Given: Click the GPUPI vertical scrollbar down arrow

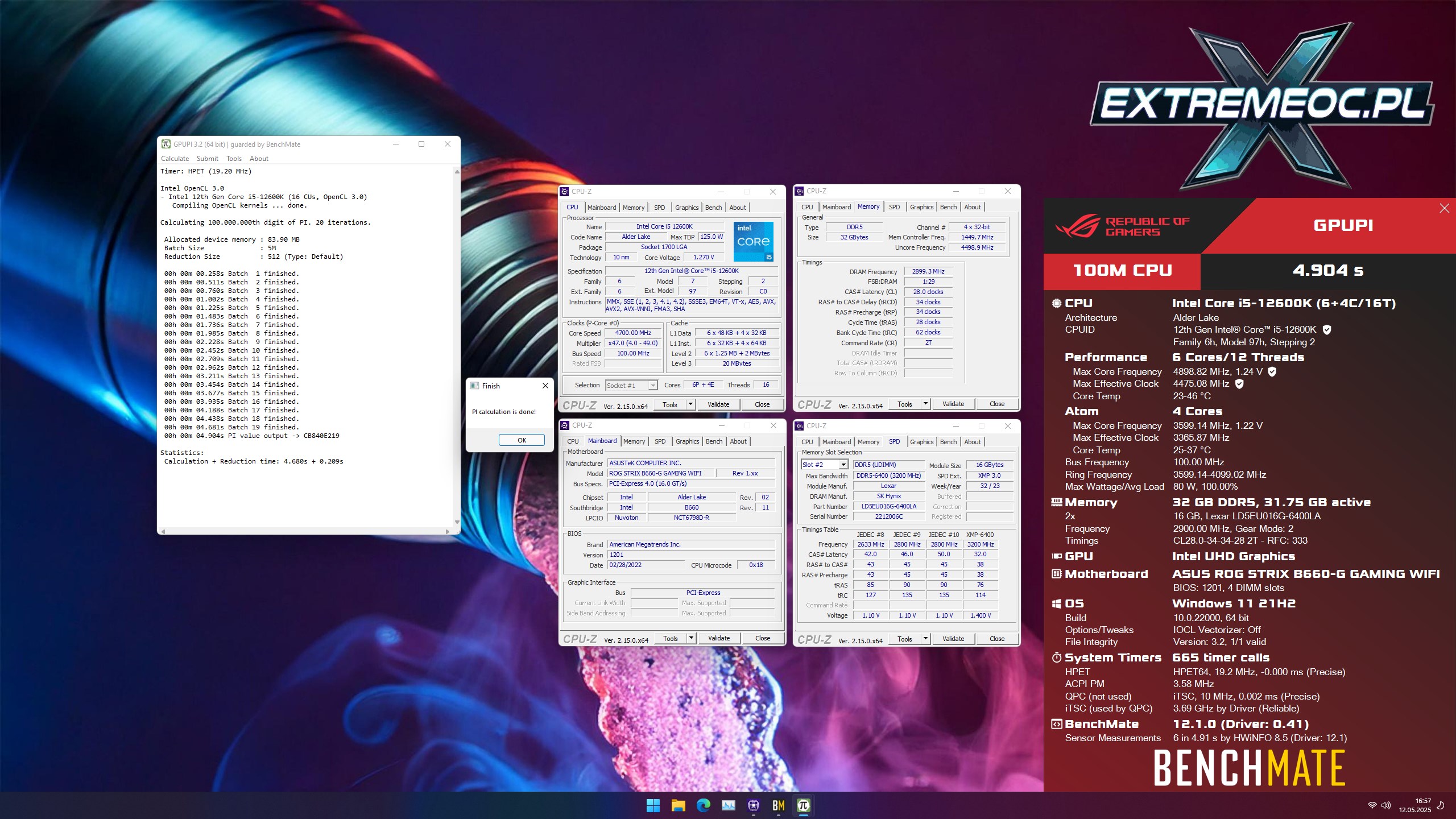Looking at the screenshot, I should (x=457, y=522).
